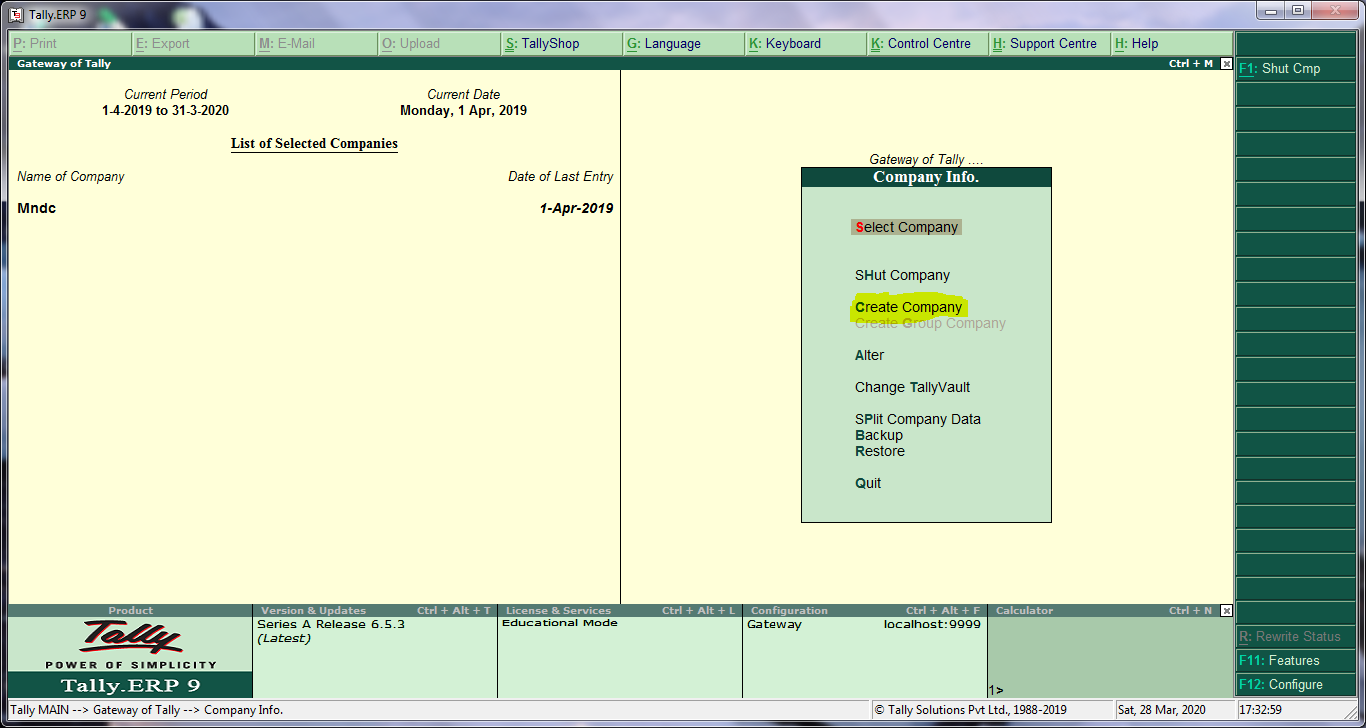Click the breadcrumb path in status bar
The height and width of the screenshot is (728, 1366).
146,710
